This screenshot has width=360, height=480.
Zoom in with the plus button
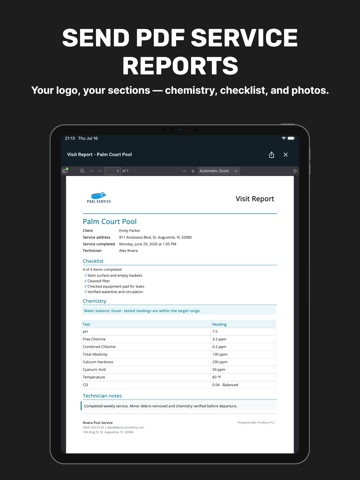click(x=193, y=171)
